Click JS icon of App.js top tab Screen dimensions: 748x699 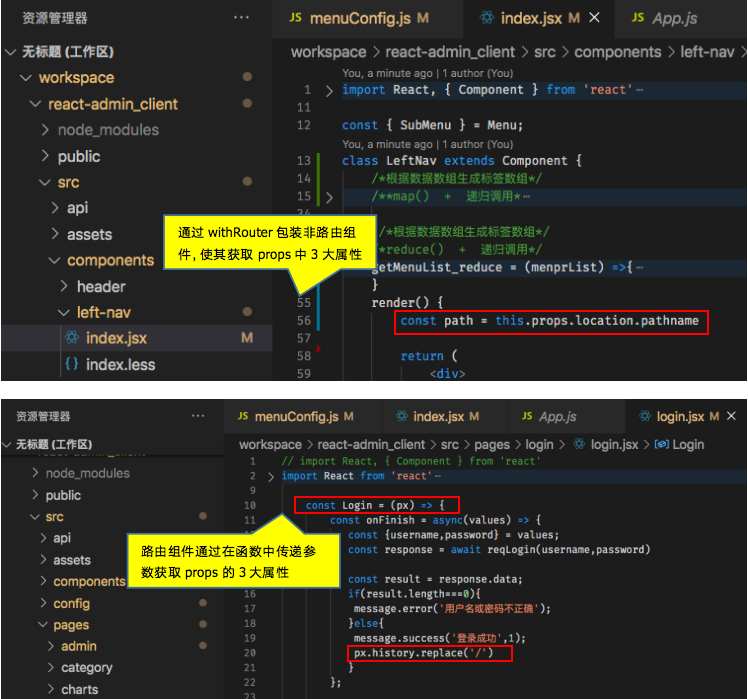(x=638, y=18)
